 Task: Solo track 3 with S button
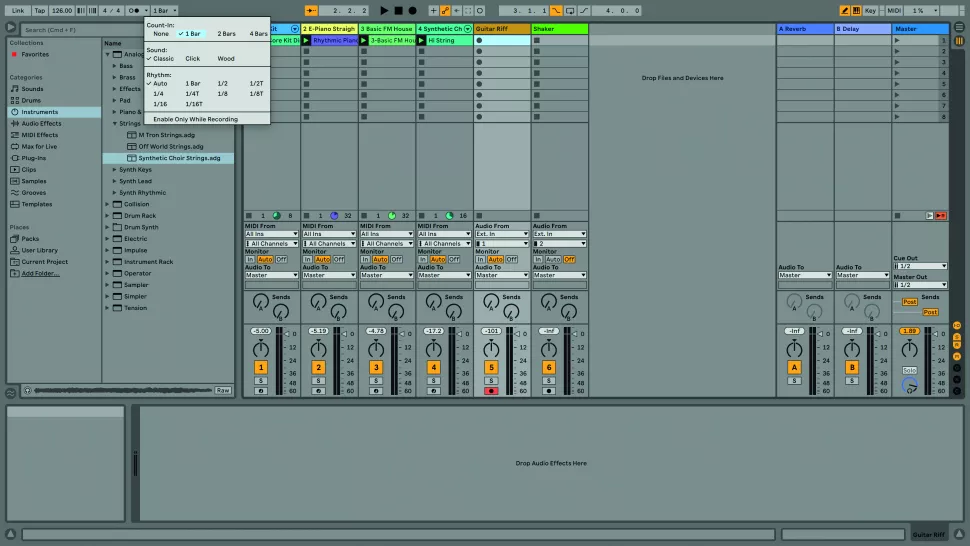(376, 380)
